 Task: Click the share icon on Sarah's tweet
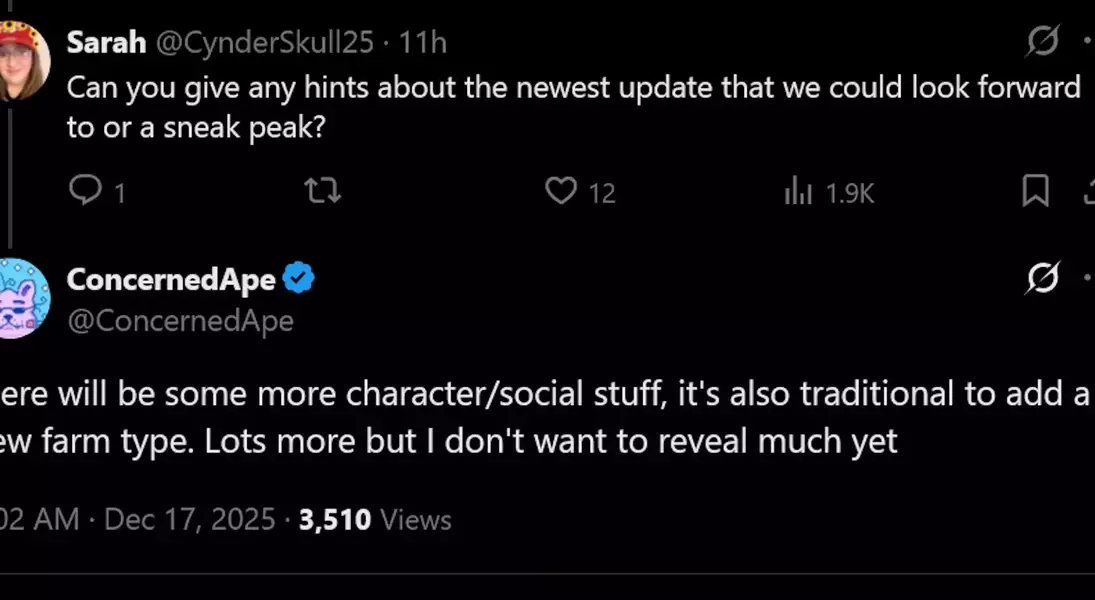point(1089,191)
